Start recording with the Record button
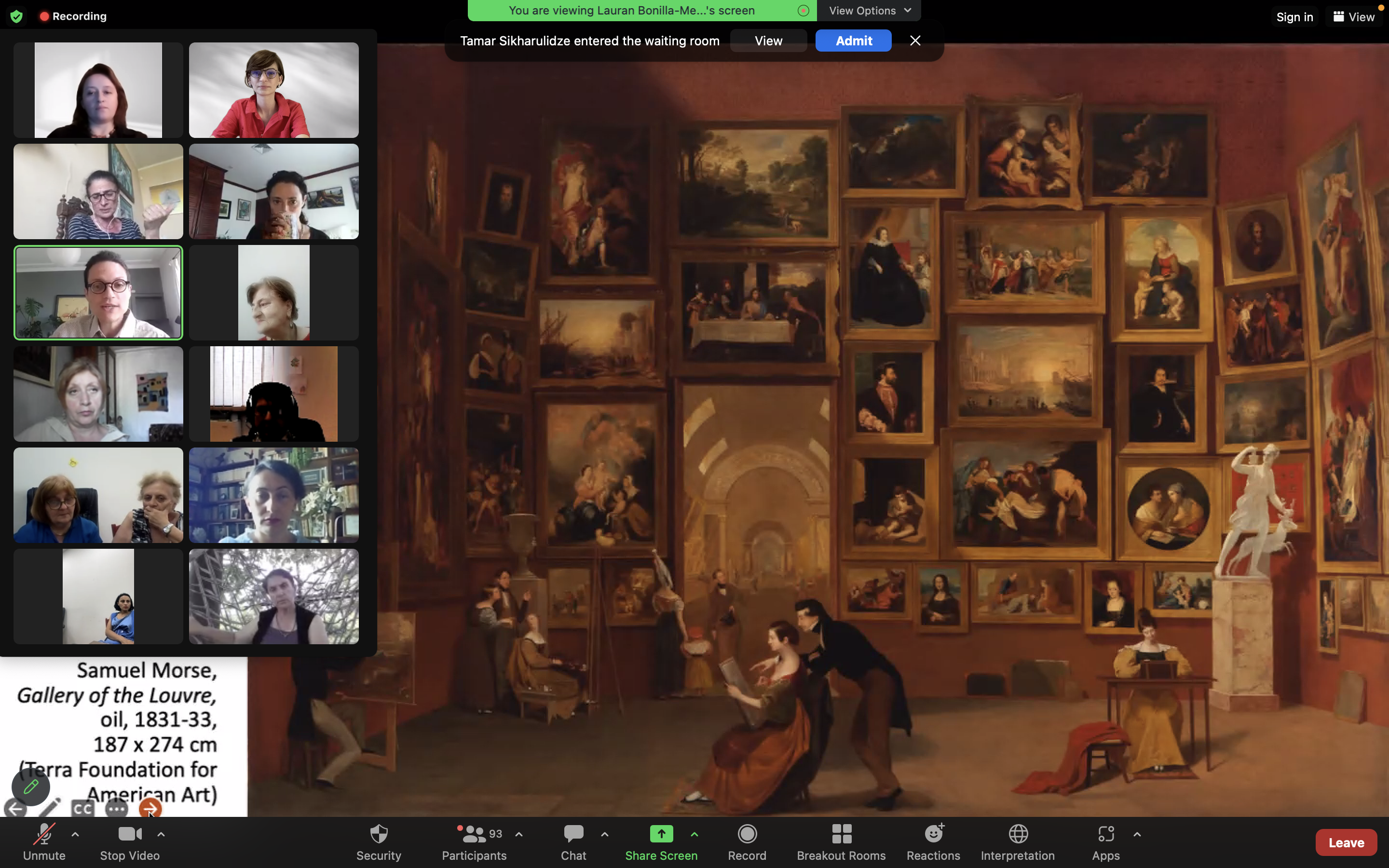This screenshot has height=868, width=1389. [747, 841]
